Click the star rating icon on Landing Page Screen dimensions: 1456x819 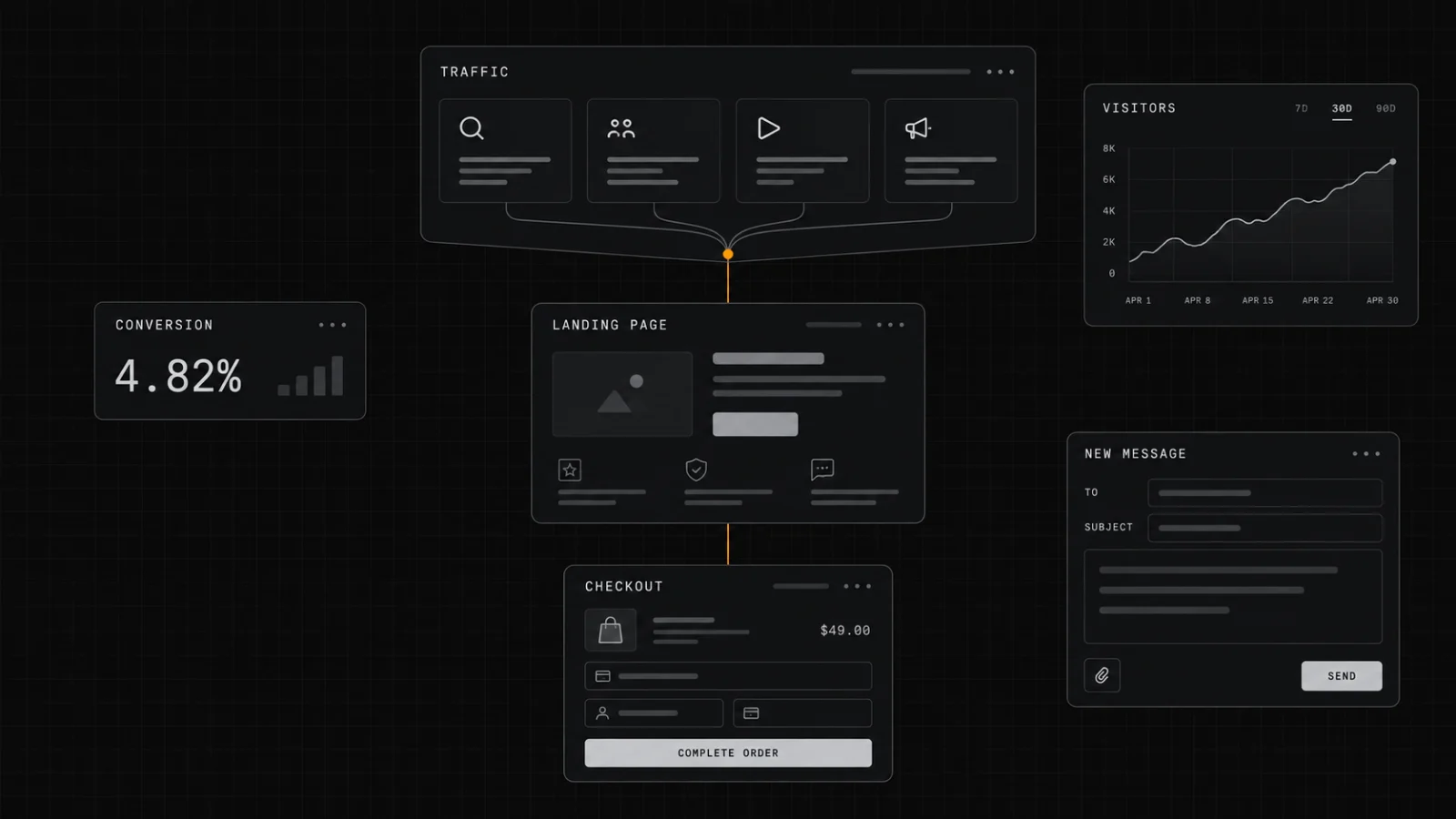[x=570, y=470]
